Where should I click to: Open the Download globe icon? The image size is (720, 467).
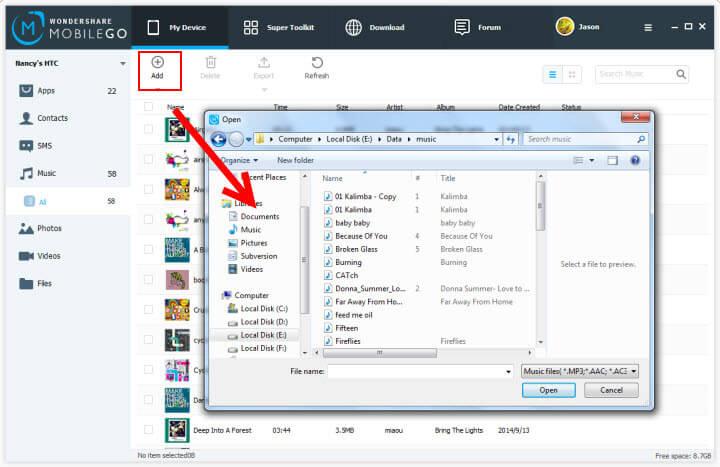(x=353, y=28)
